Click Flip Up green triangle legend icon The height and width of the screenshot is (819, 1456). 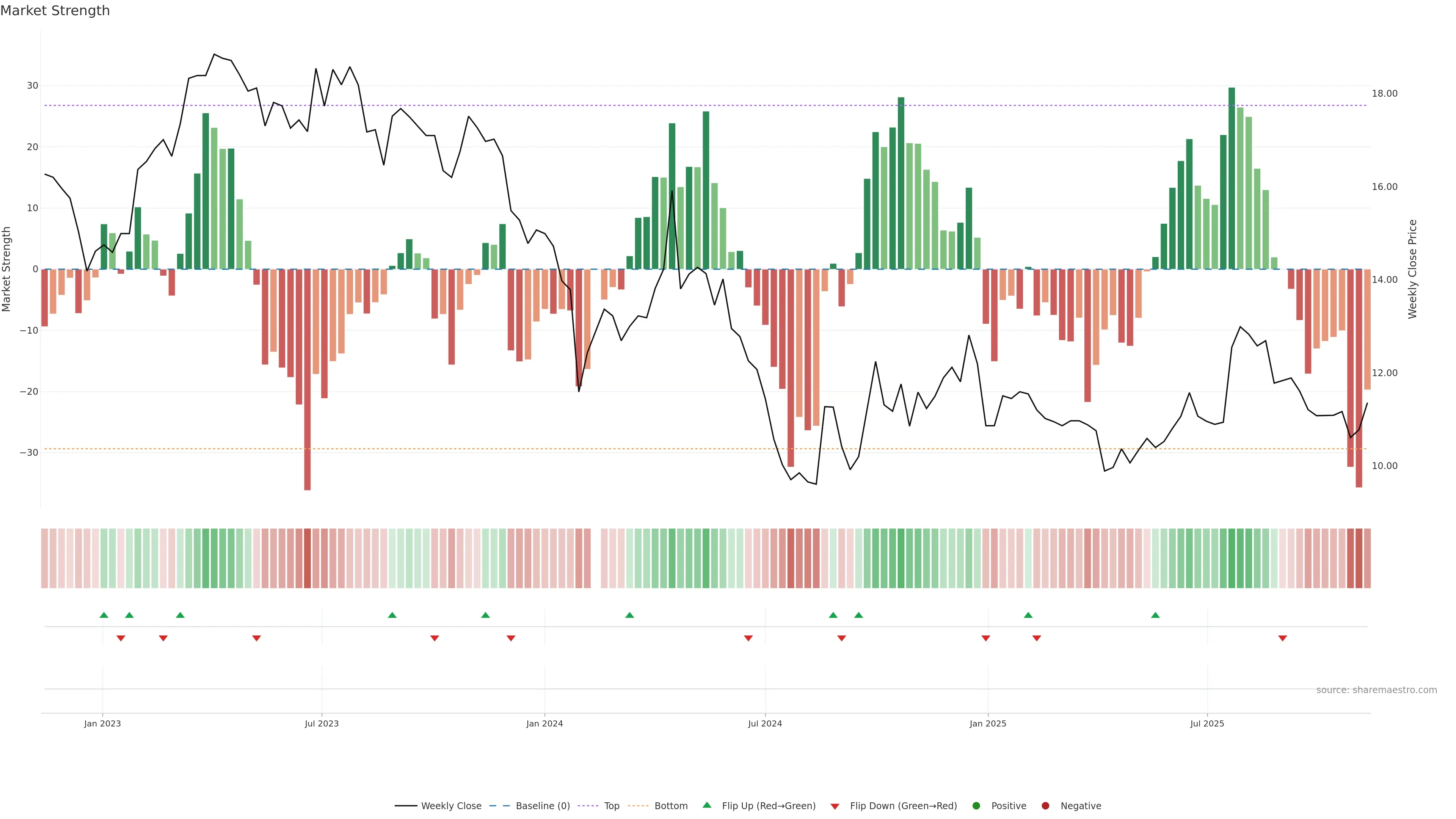[706, 805]
